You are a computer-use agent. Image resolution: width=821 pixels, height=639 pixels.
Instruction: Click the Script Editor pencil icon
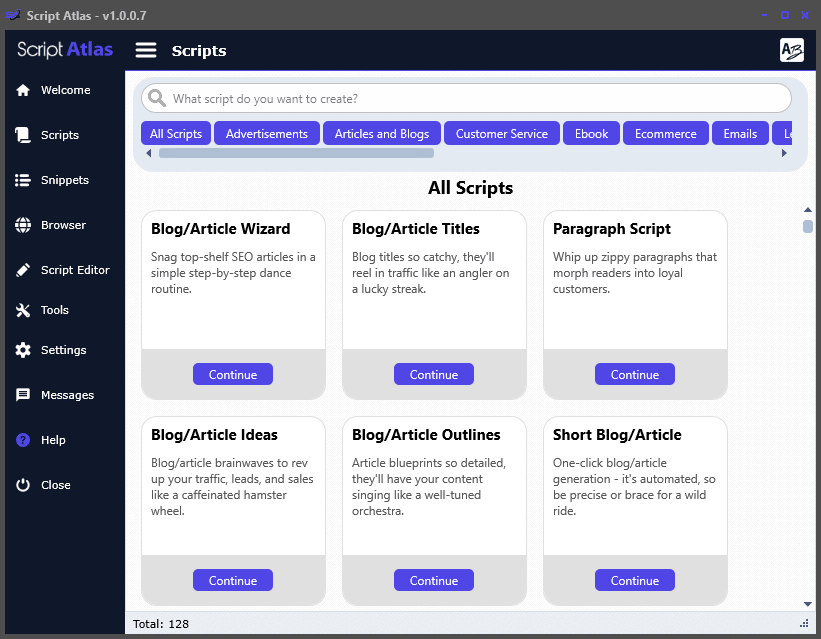23,270
